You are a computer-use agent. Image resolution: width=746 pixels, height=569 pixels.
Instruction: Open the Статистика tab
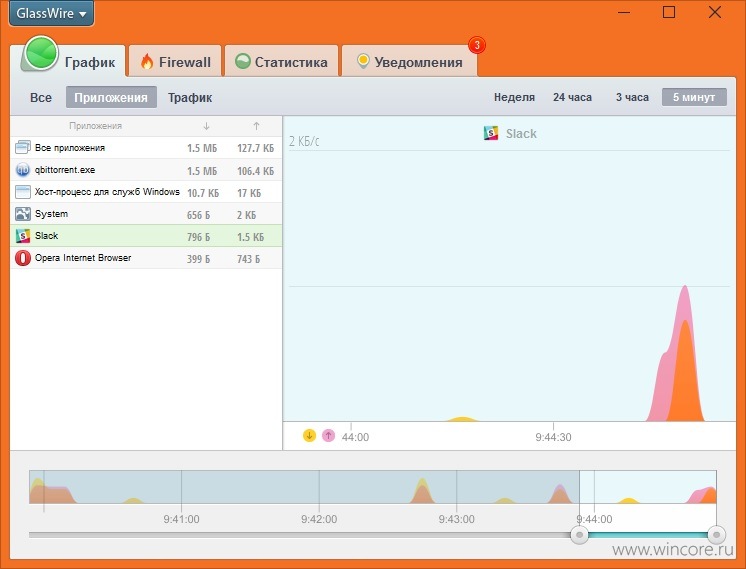[x=281, y=61]
